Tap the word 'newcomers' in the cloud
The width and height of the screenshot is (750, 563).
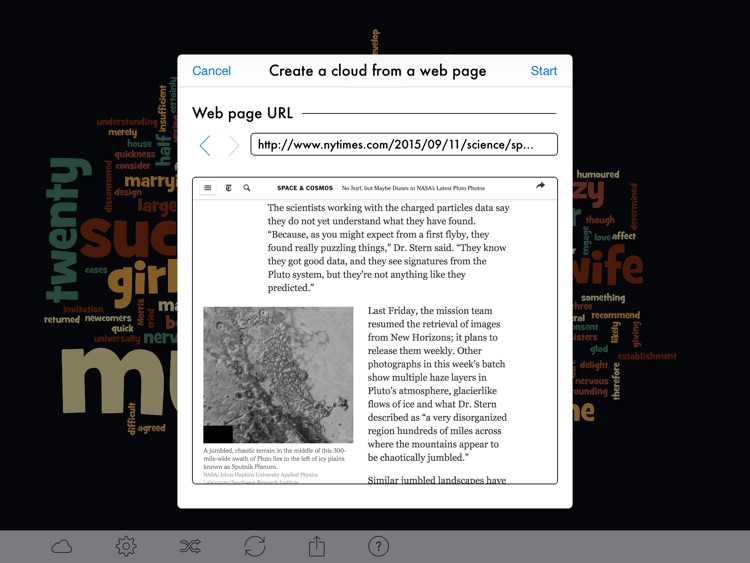[108, 318]
